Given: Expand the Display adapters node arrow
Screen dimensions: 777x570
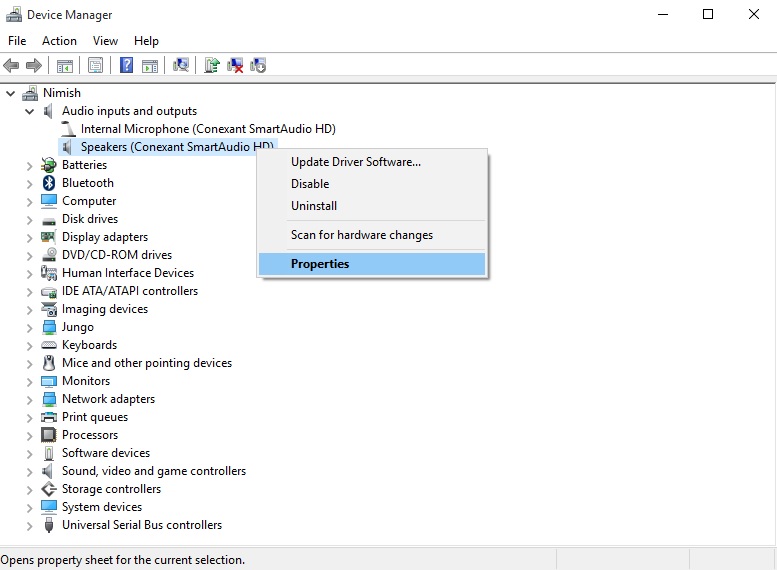Looking at the screenshot, I should (x=29, y=238).
